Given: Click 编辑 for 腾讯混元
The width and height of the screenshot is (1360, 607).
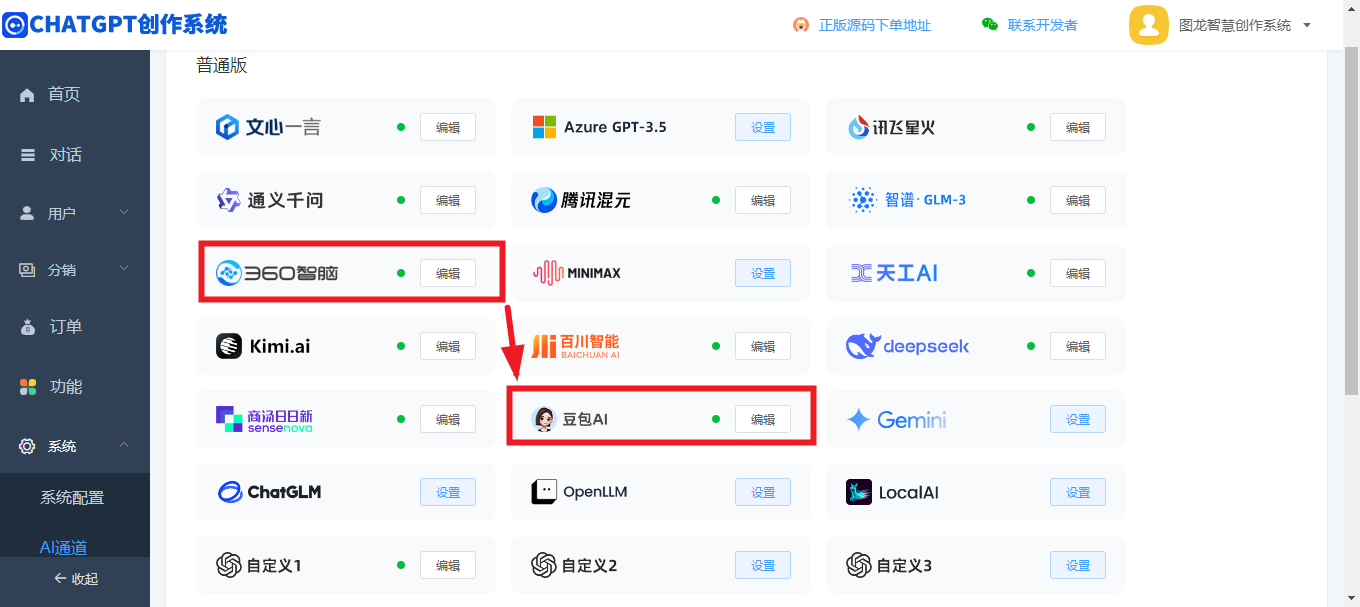Looking at the screenshot, I should 763,200.
